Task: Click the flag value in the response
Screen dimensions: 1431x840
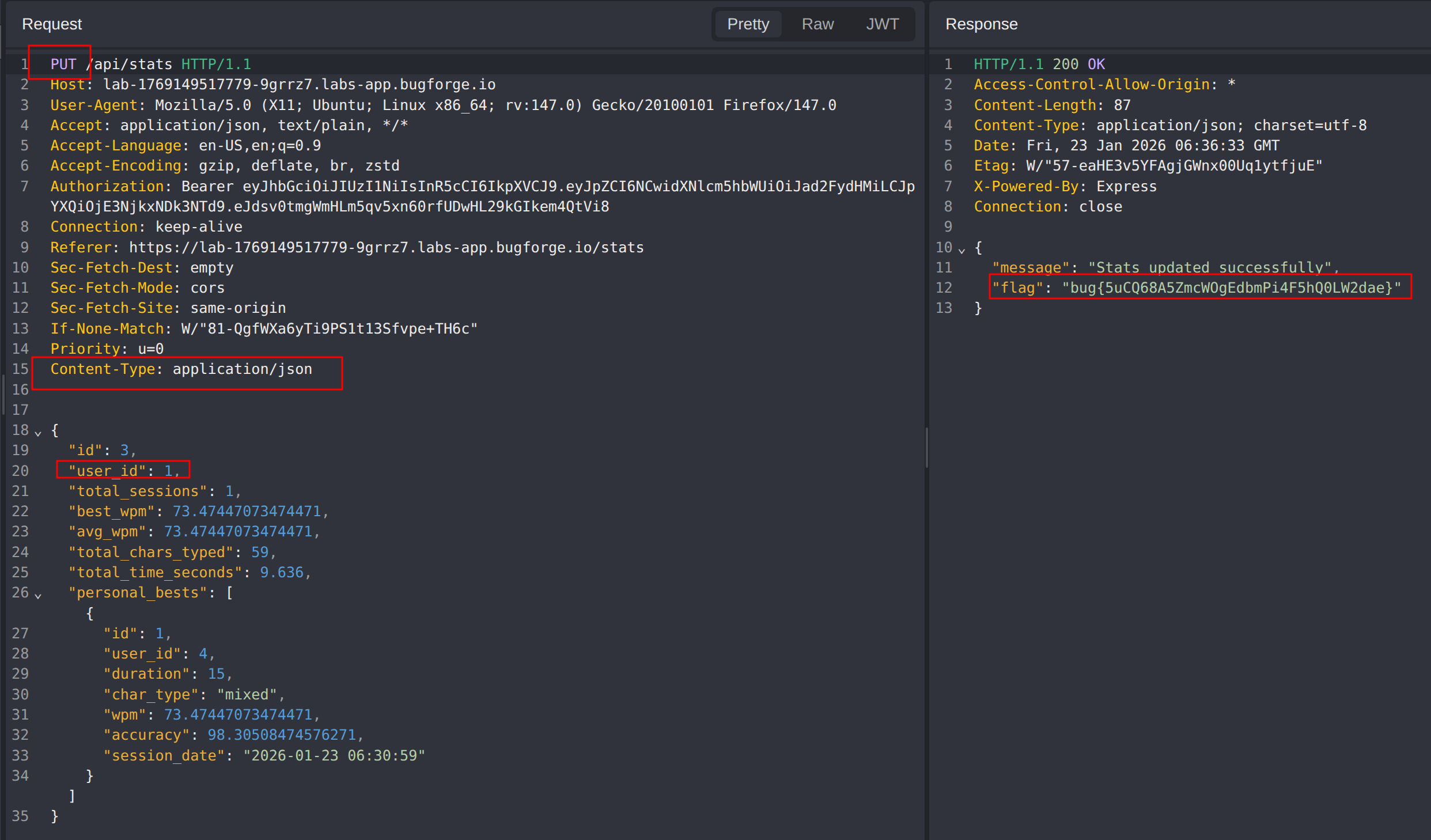Action: pos(1231,288)
